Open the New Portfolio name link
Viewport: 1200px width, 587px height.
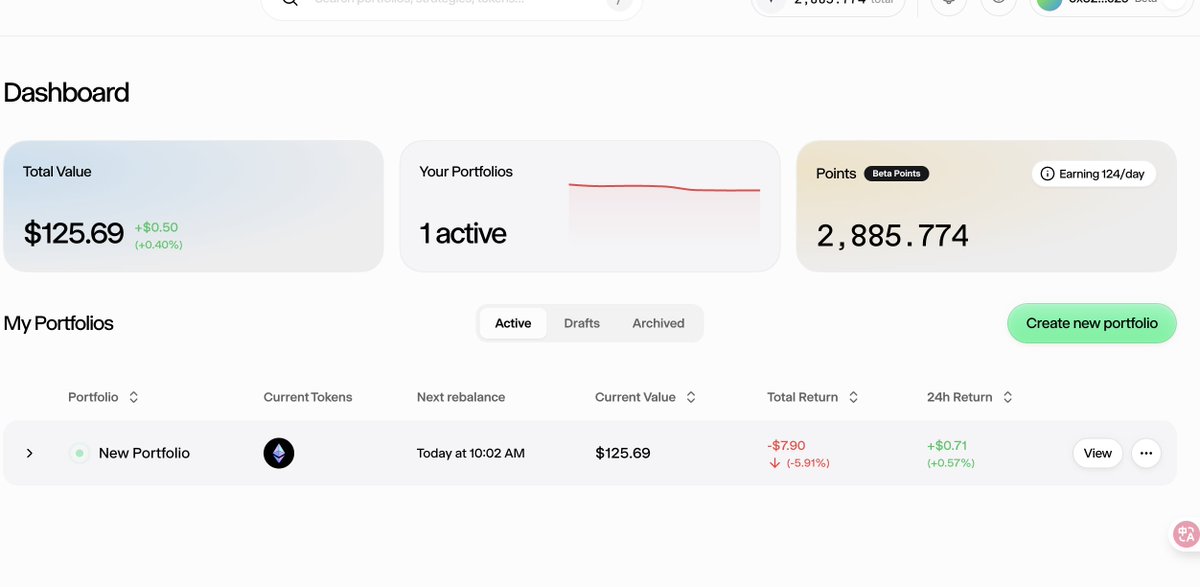tap(144, 453)
